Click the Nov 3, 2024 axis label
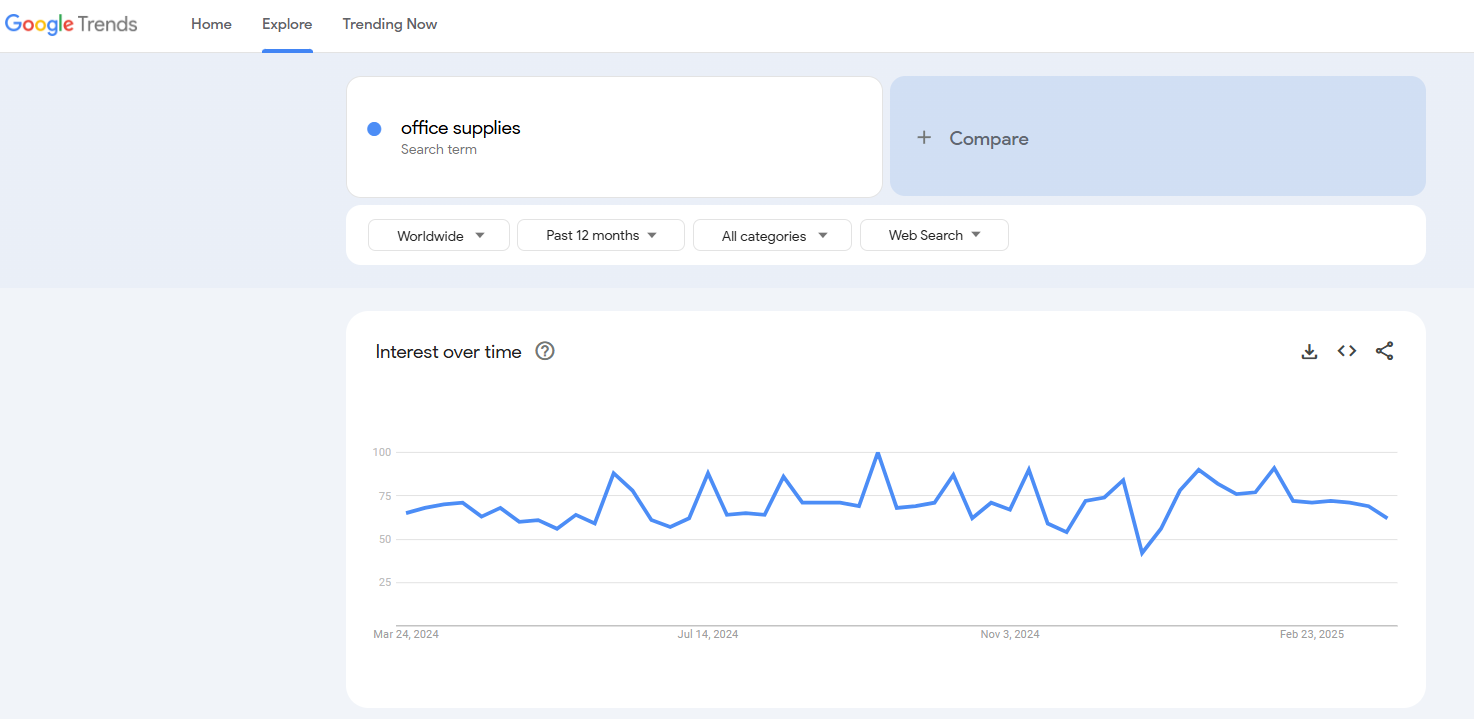The height and width of the screenshot is (719, 1474). click(x=1010, y=634)
